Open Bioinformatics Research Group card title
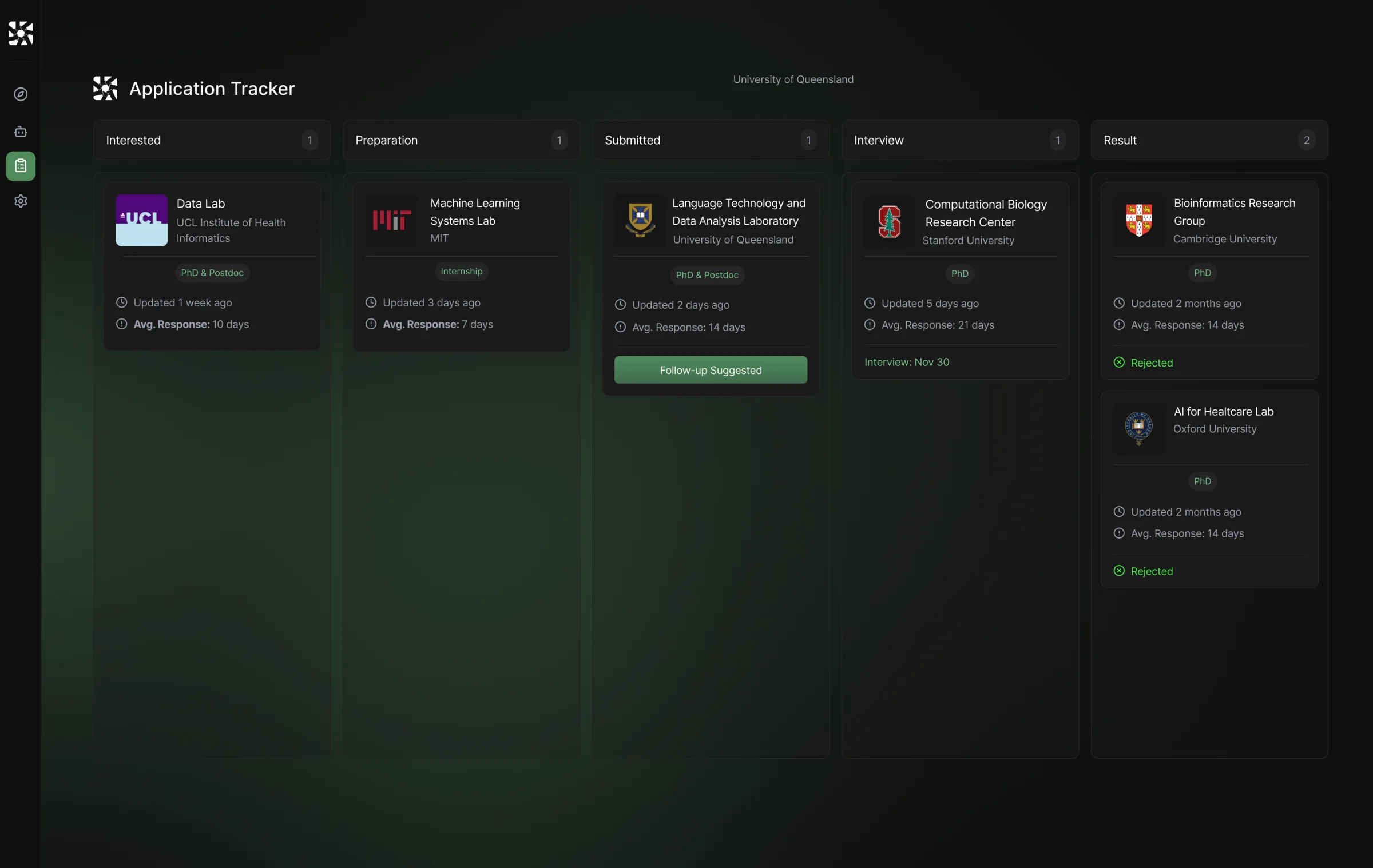The image size is (1373, 868). [x=1234, y=212]
